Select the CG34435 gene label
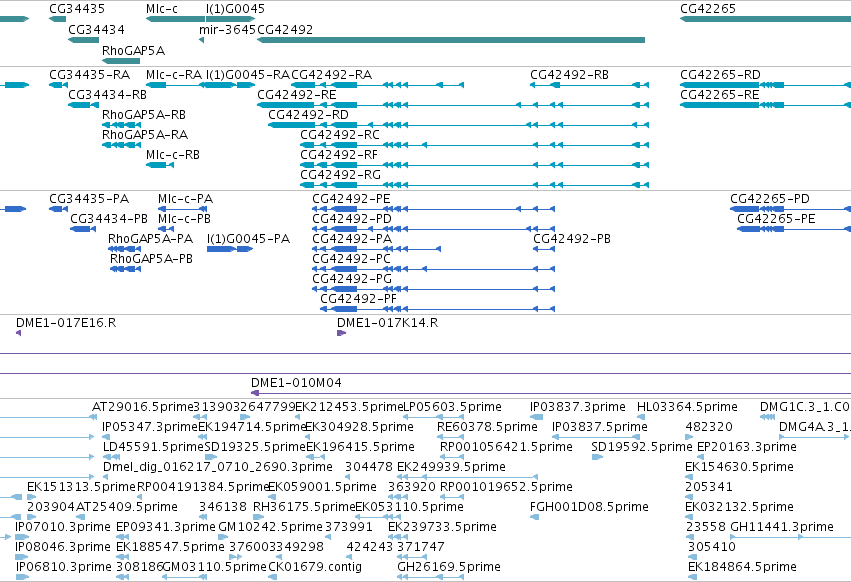This screenshot has width=851, height=582. [x=77, y=9]
